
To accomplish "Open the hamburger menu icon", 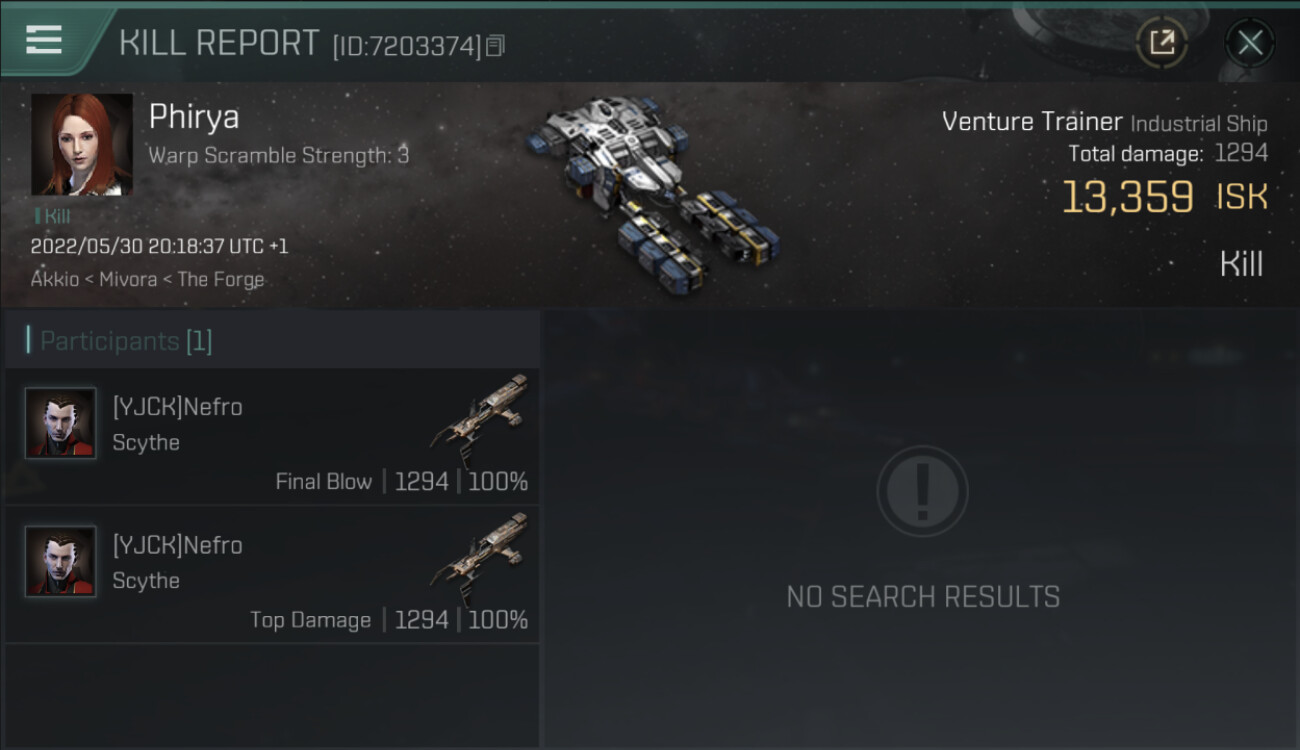I will [x=43, y=39].
